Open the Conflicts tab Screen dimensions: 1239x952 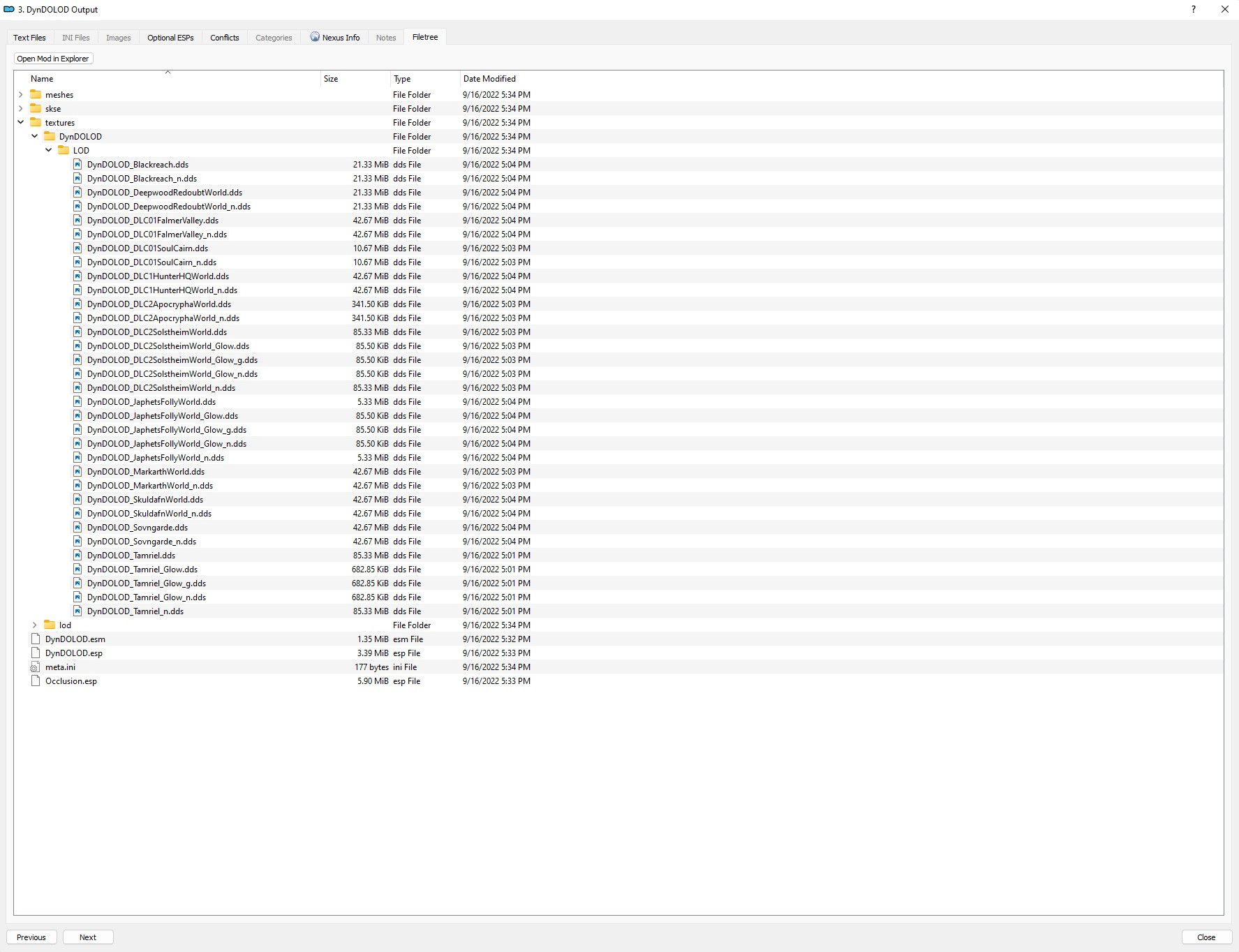click(x=225, y=38)
